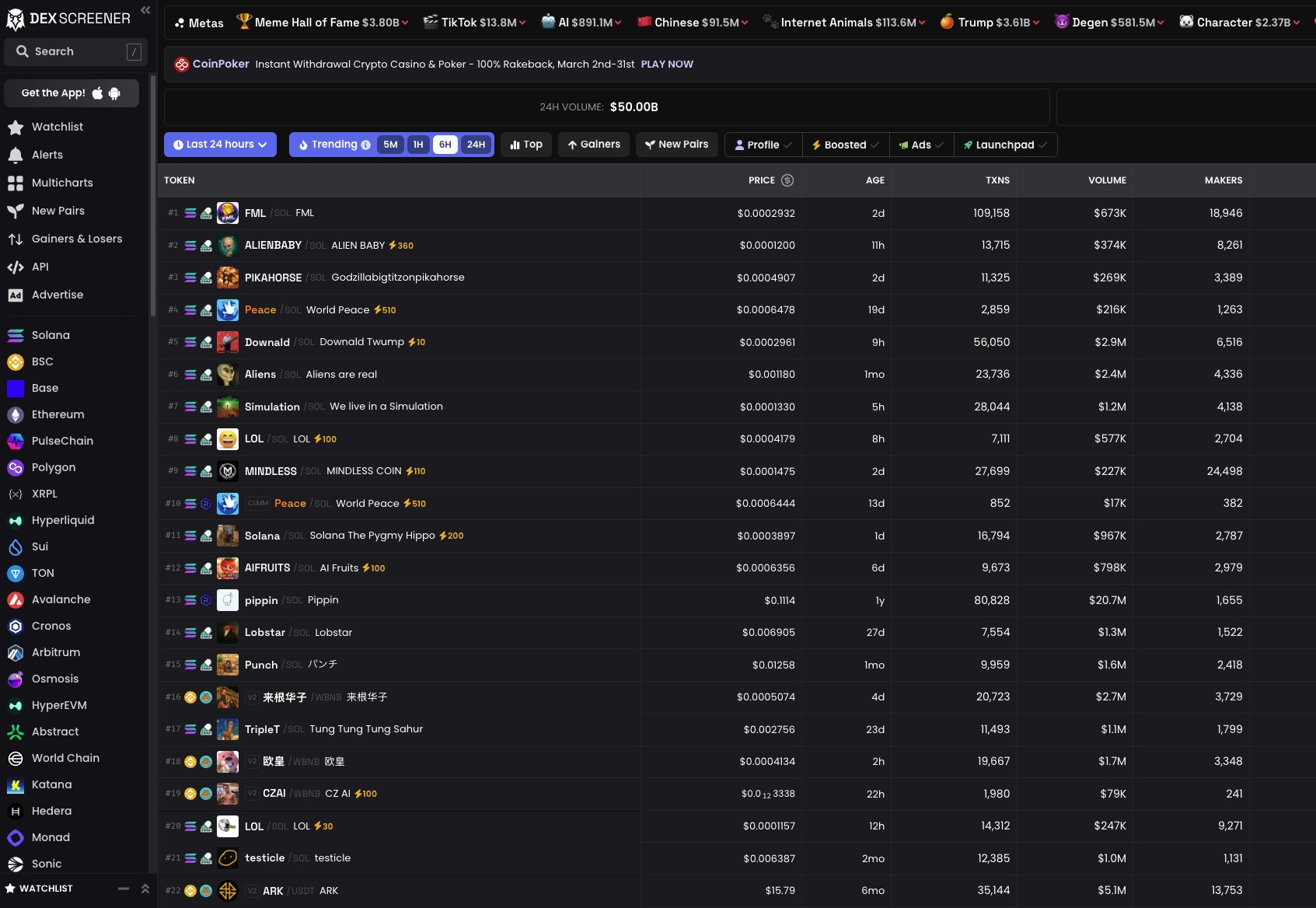
Task: Select the Solana chain icon
Action: (x=16, y=335)
